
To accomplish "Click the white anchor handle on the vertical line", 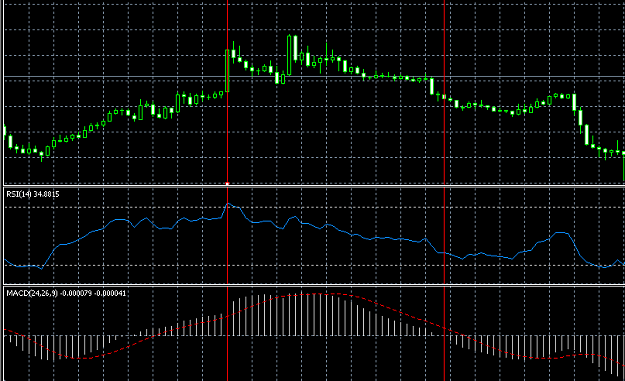I will 227,184.
